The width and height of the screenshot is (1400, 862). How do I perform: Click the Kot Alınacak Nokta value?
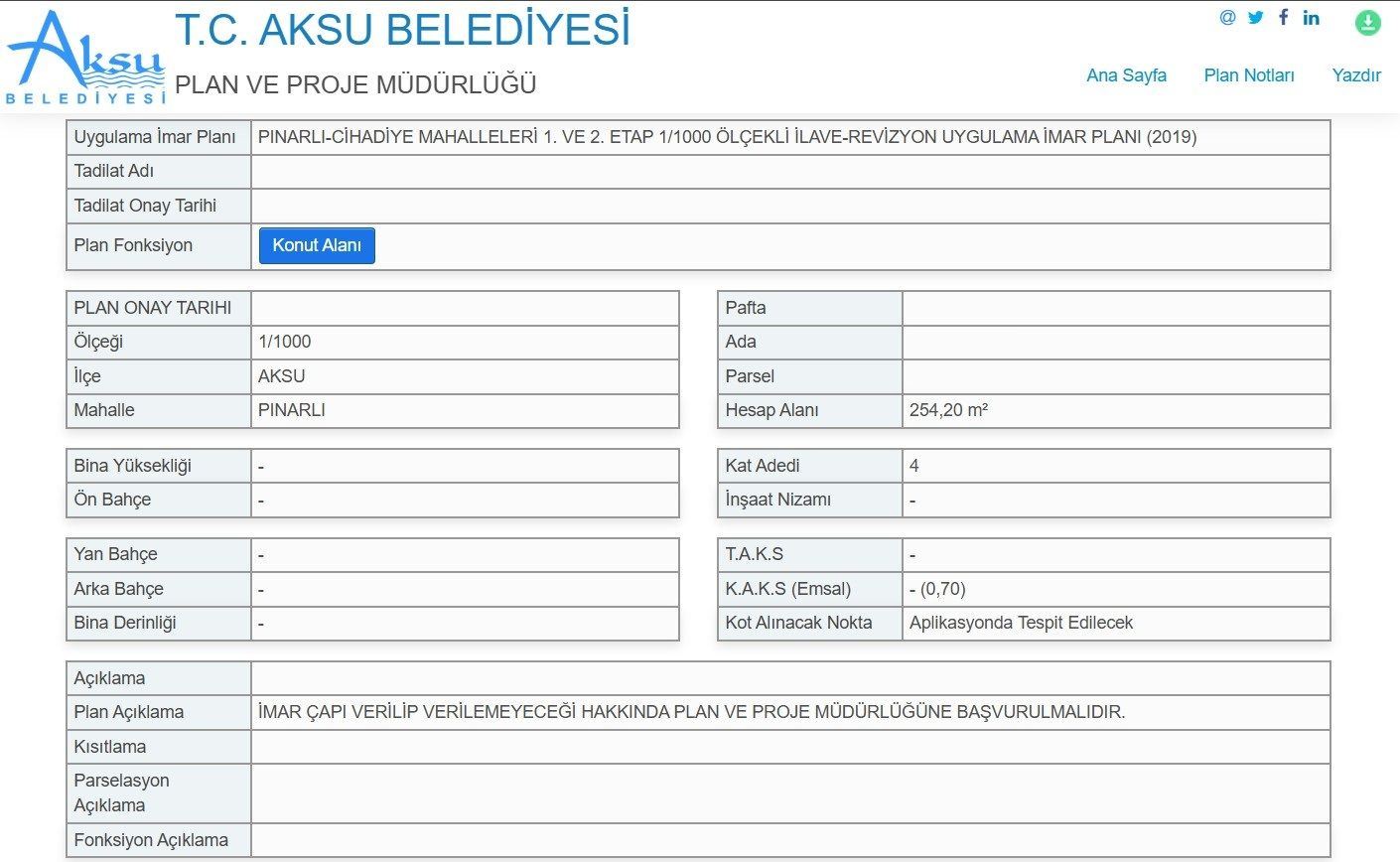click(x=1021, y=623)
